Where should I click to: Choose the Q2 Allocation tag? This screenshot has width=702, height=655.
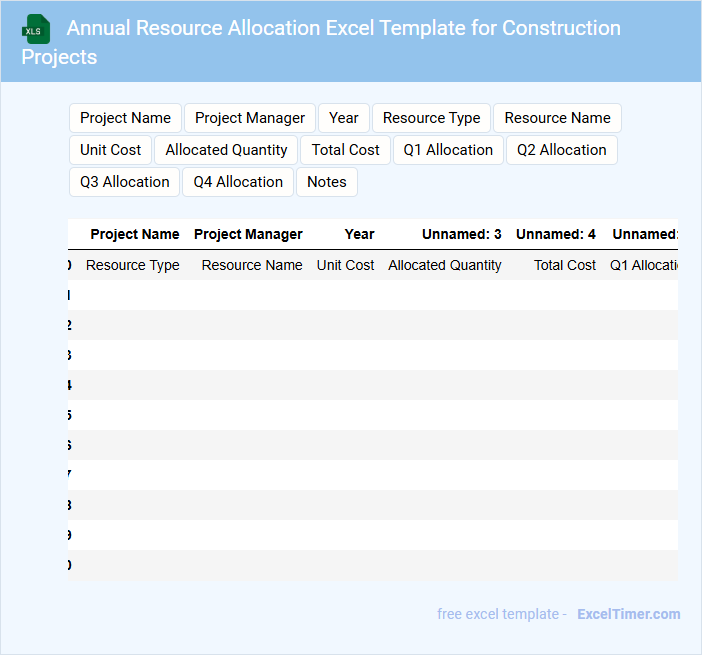coord(561,150)
